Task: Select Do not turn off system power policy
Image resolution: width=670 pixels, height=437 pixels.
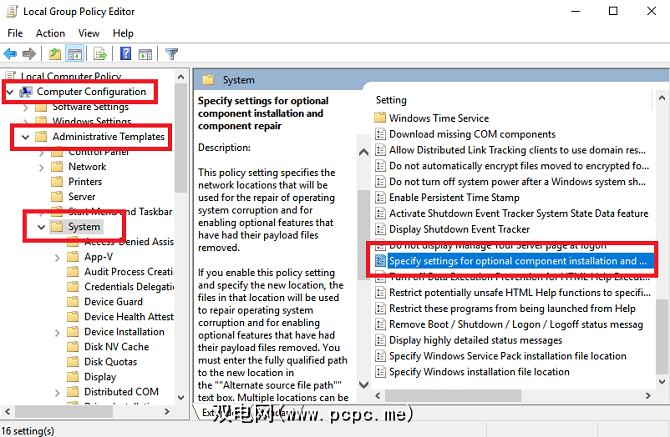Action: pyautogui.click(x=517, y=182)
